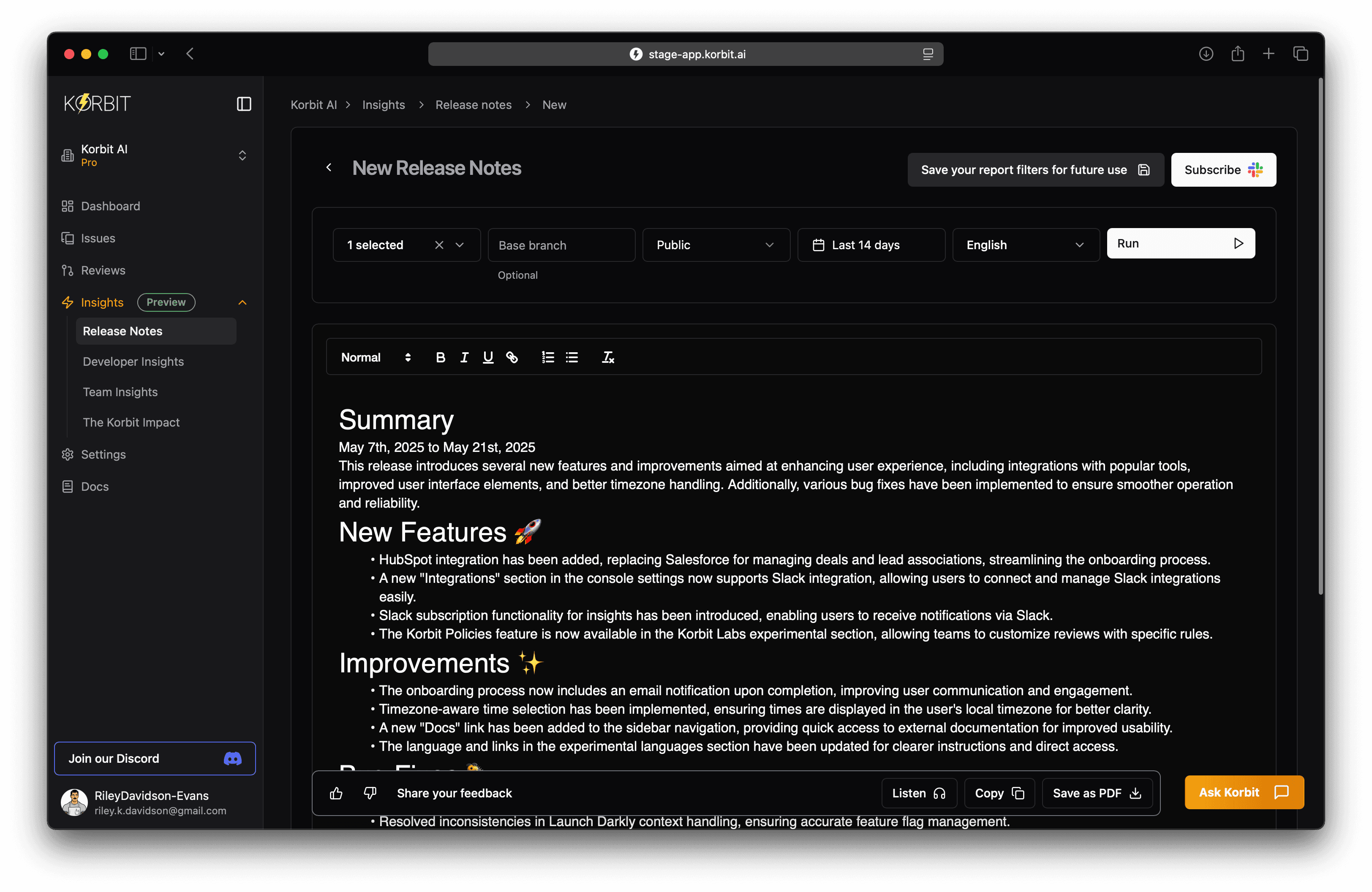
Task: Clear the 1 selected repository filter
Action: coord(439,245)
